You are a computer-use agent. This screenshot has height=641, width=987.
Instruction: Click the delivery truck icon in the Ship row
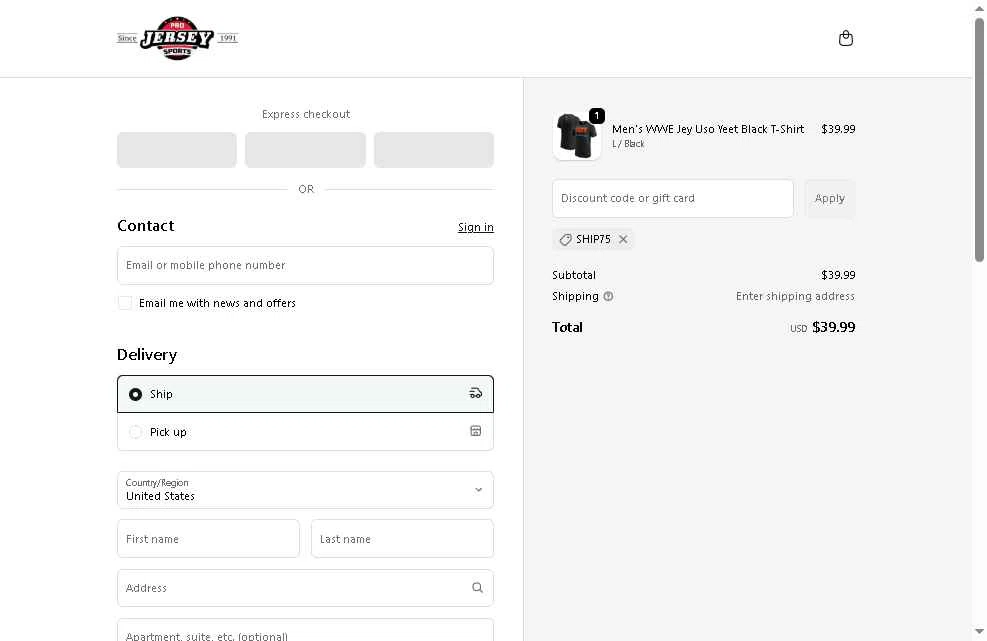[475, 394]
